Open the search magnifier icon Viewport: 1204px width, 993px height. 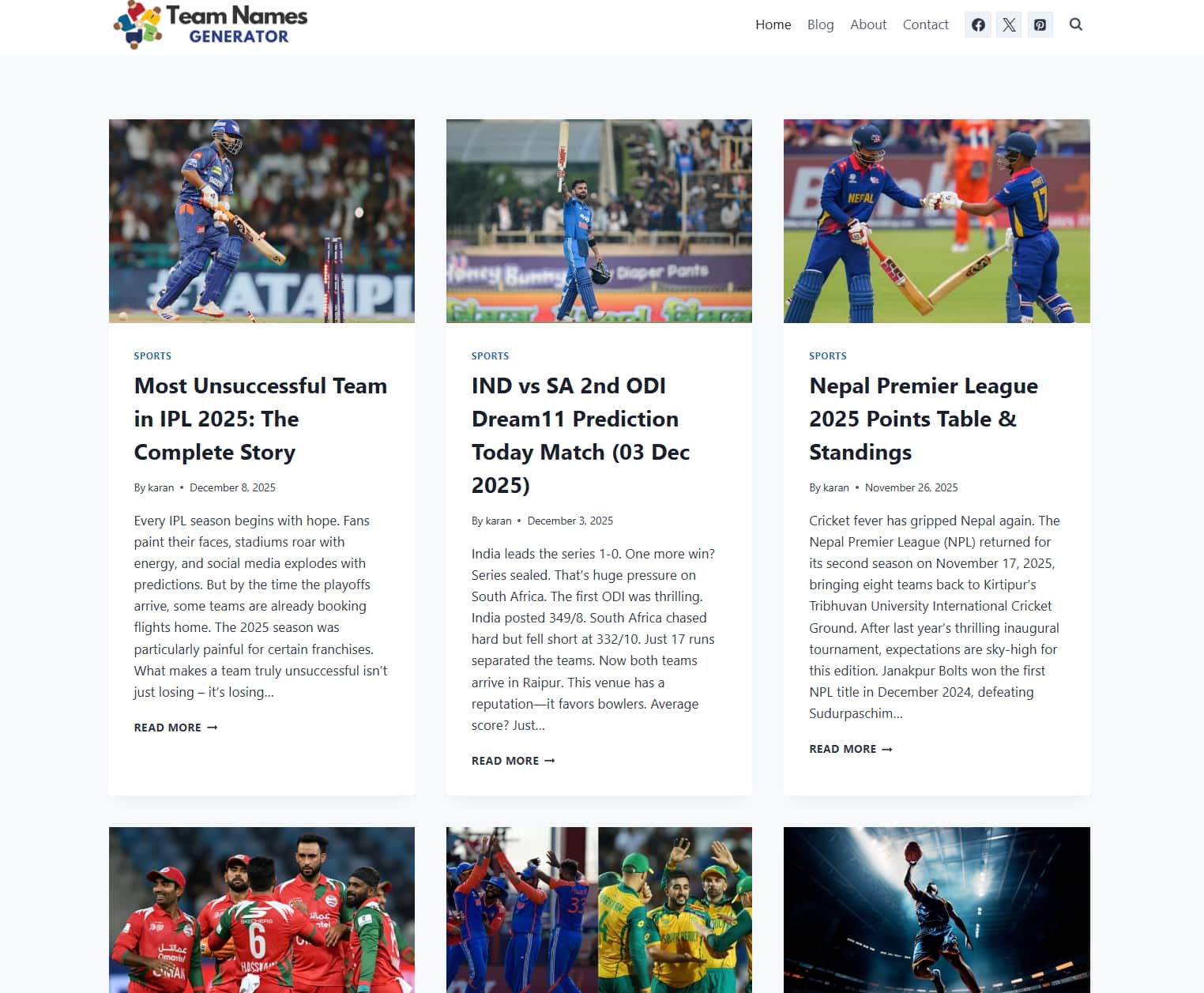tap(1076, 24)
